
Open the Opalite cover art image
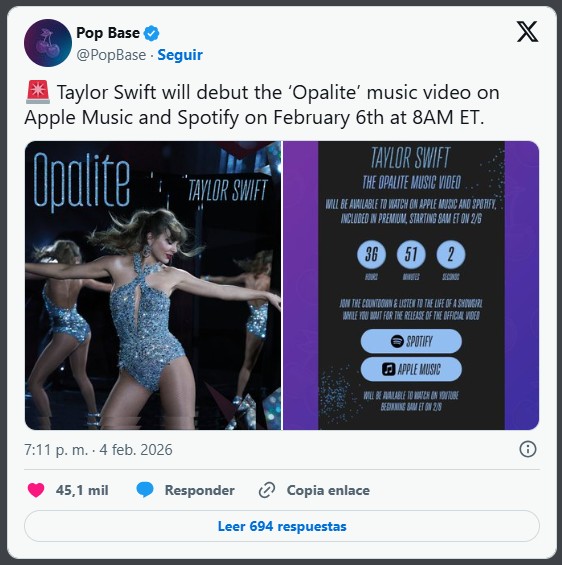click(153, 285)
